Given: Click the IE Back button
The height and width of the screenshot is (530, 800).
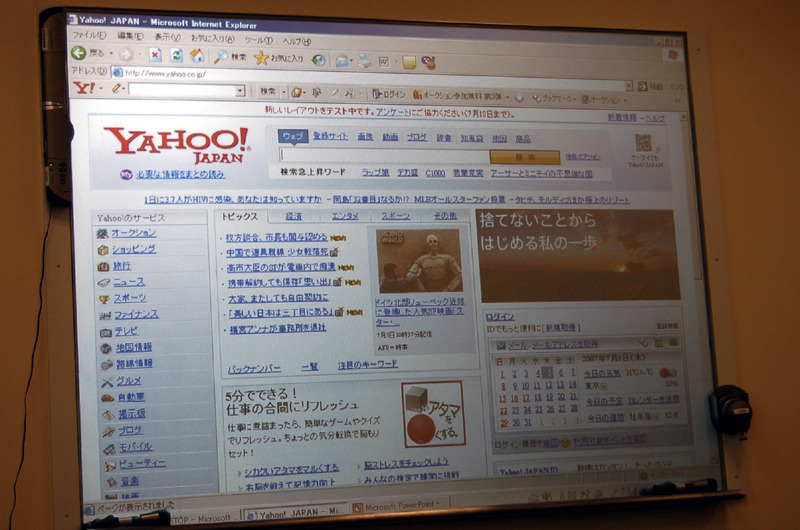Looking at the screenshot, I should point(88,53).
